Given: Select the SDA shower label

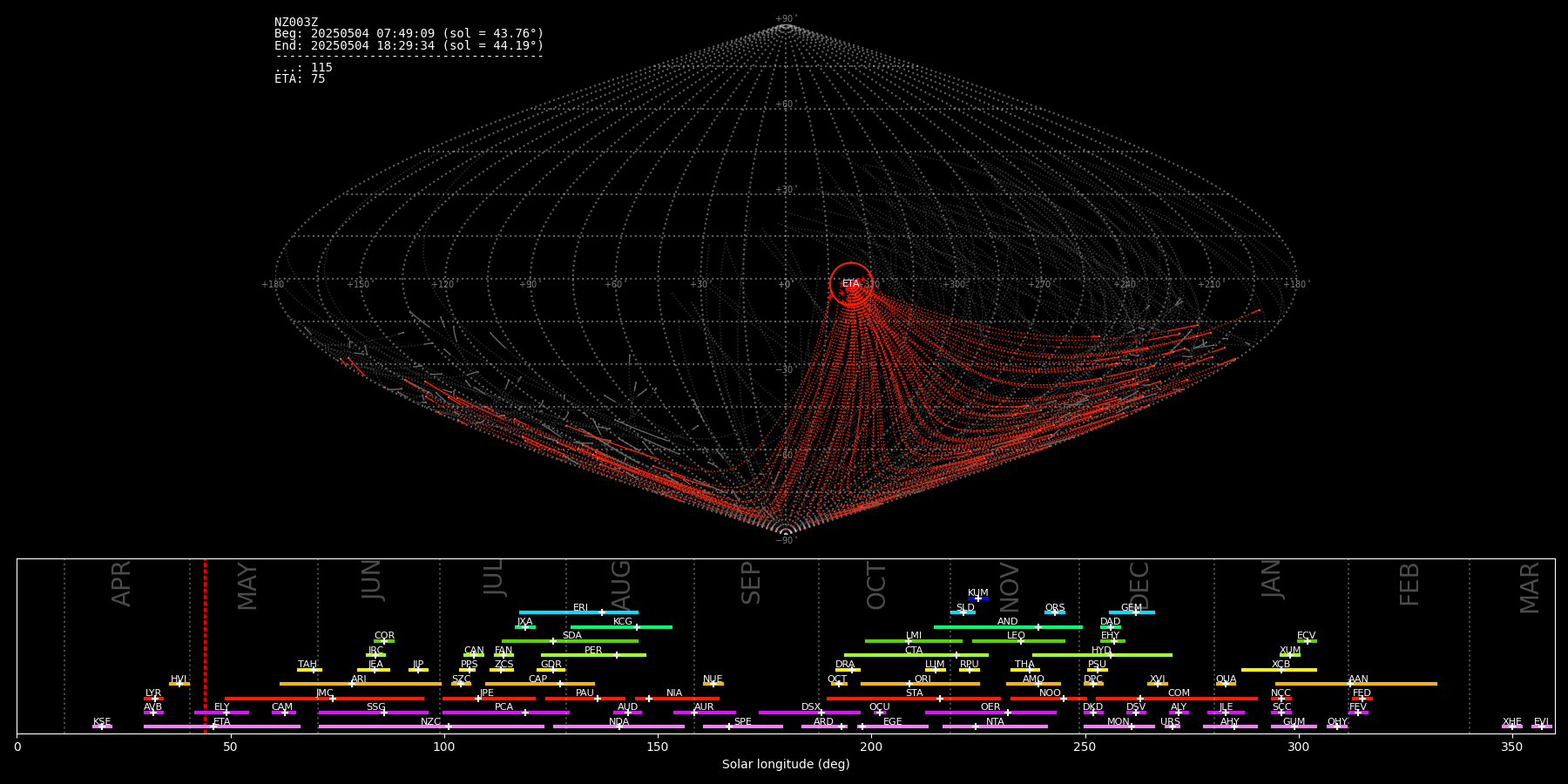Looking at the screenshot, I should point(572,636).
